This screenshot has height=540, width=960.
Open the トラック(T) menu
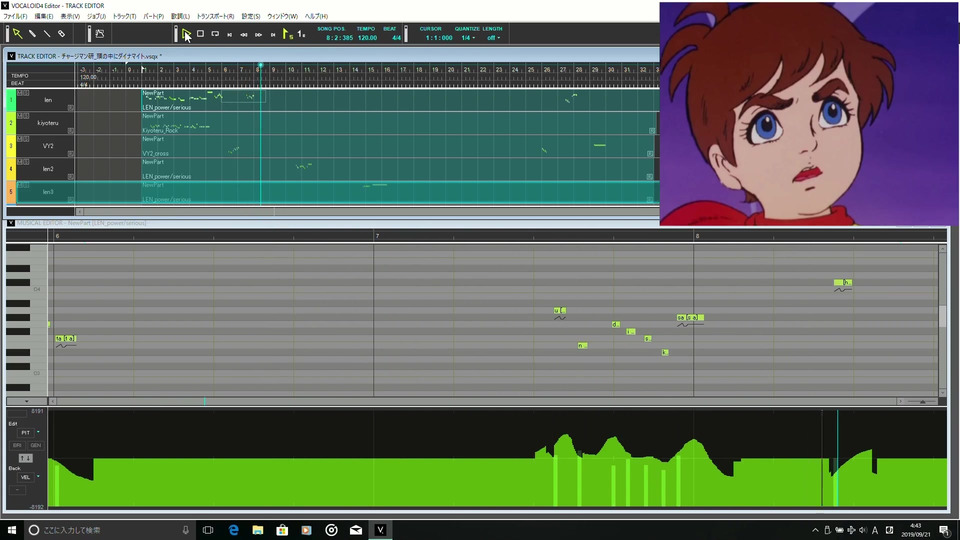(x=124, y=17)
